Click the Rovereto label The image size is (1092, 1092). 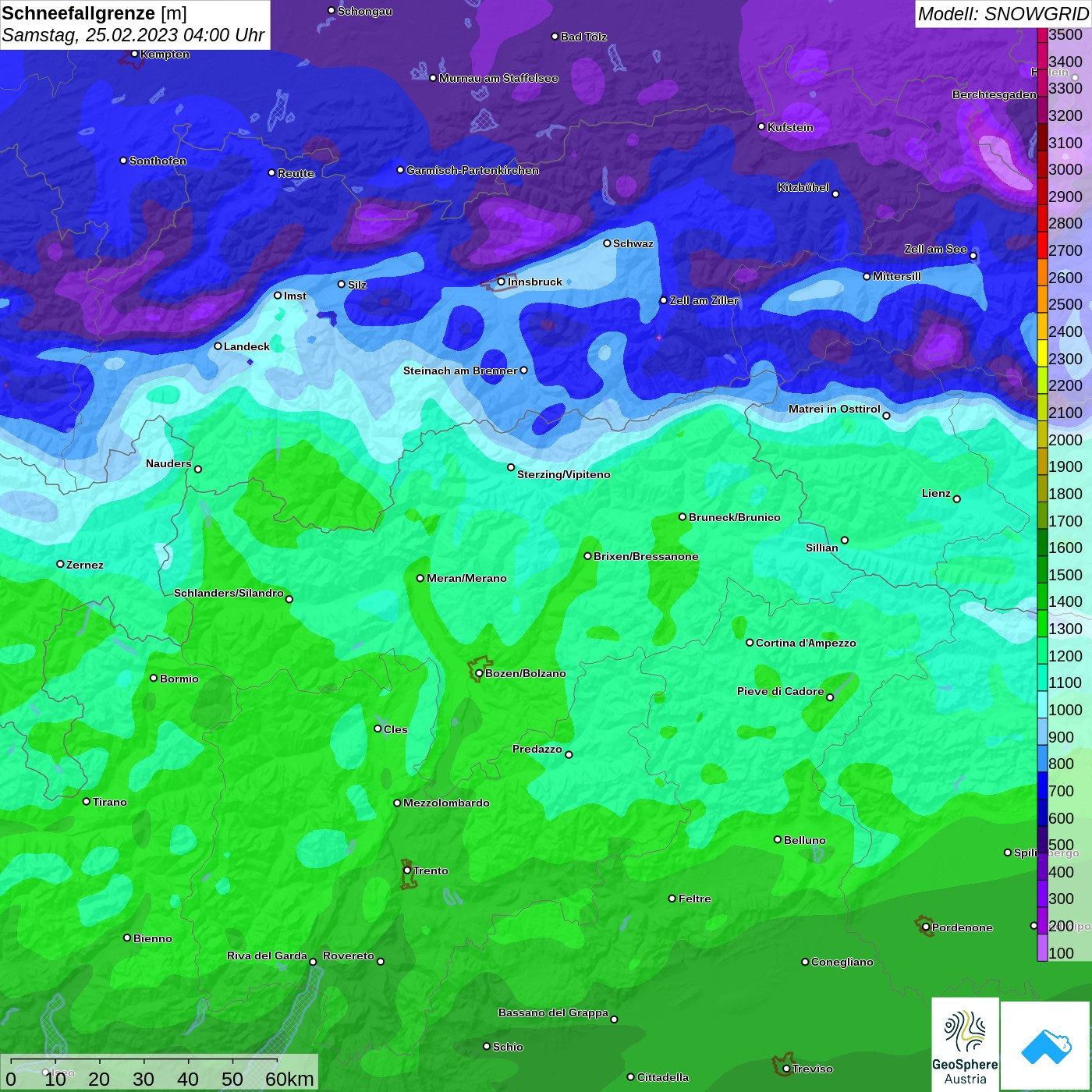coord(349,955)
